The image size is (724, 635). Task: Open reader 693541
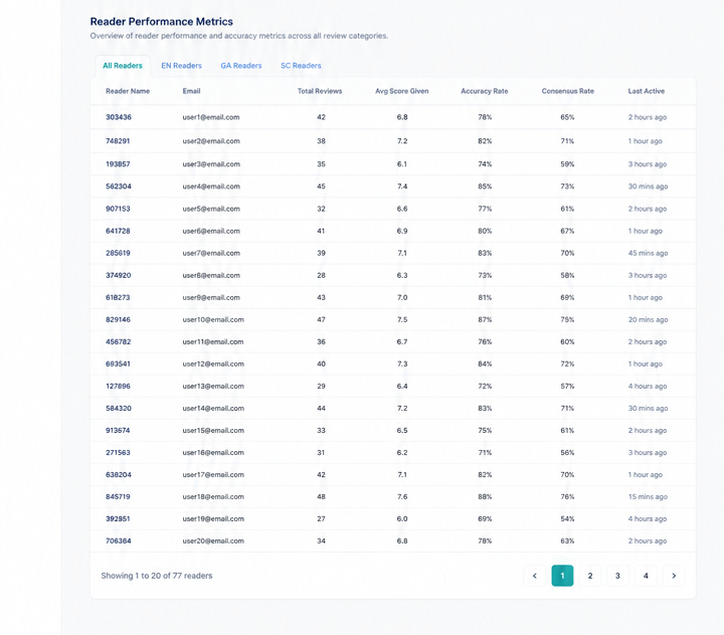[x=118, y=364]
